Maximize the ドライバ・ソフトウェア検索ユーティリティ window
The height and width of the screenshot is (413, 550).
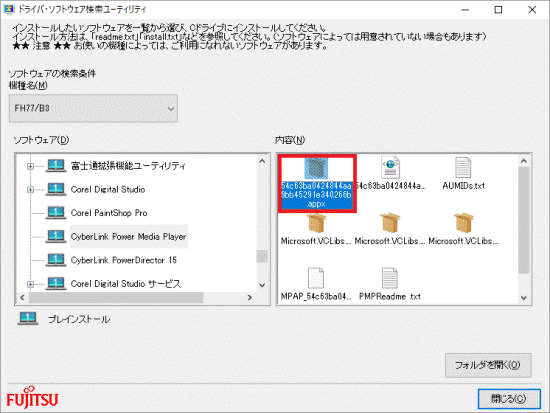(x=498, y=9)
